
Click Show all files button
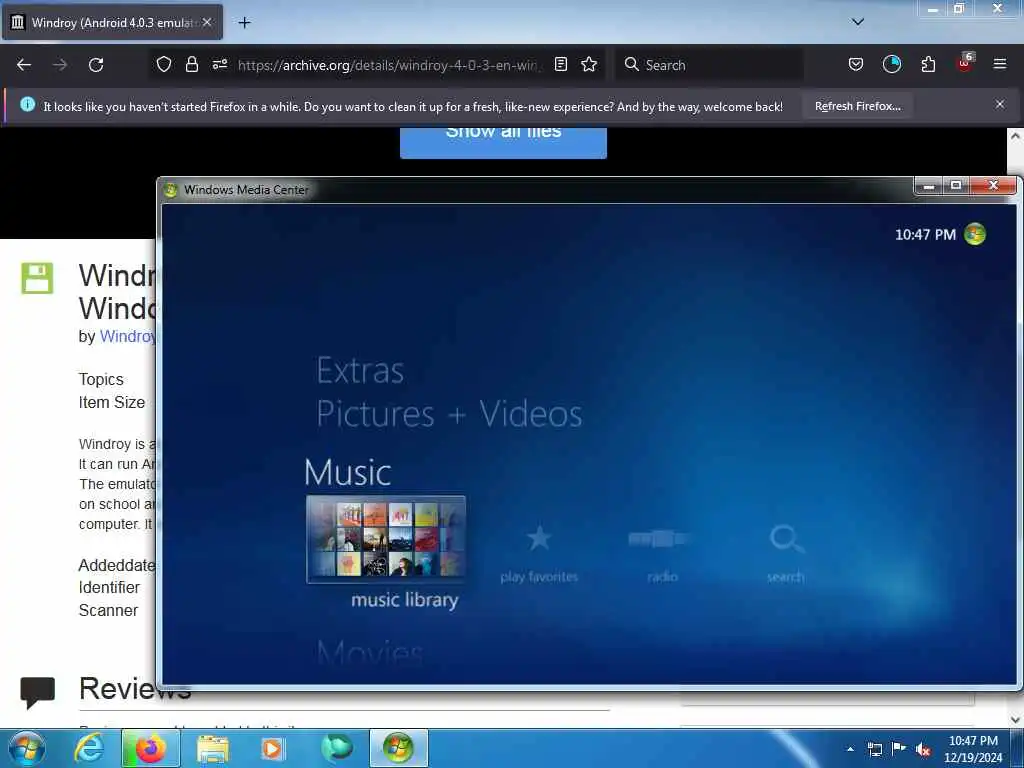pyautogui.click(x=503, y=142)
